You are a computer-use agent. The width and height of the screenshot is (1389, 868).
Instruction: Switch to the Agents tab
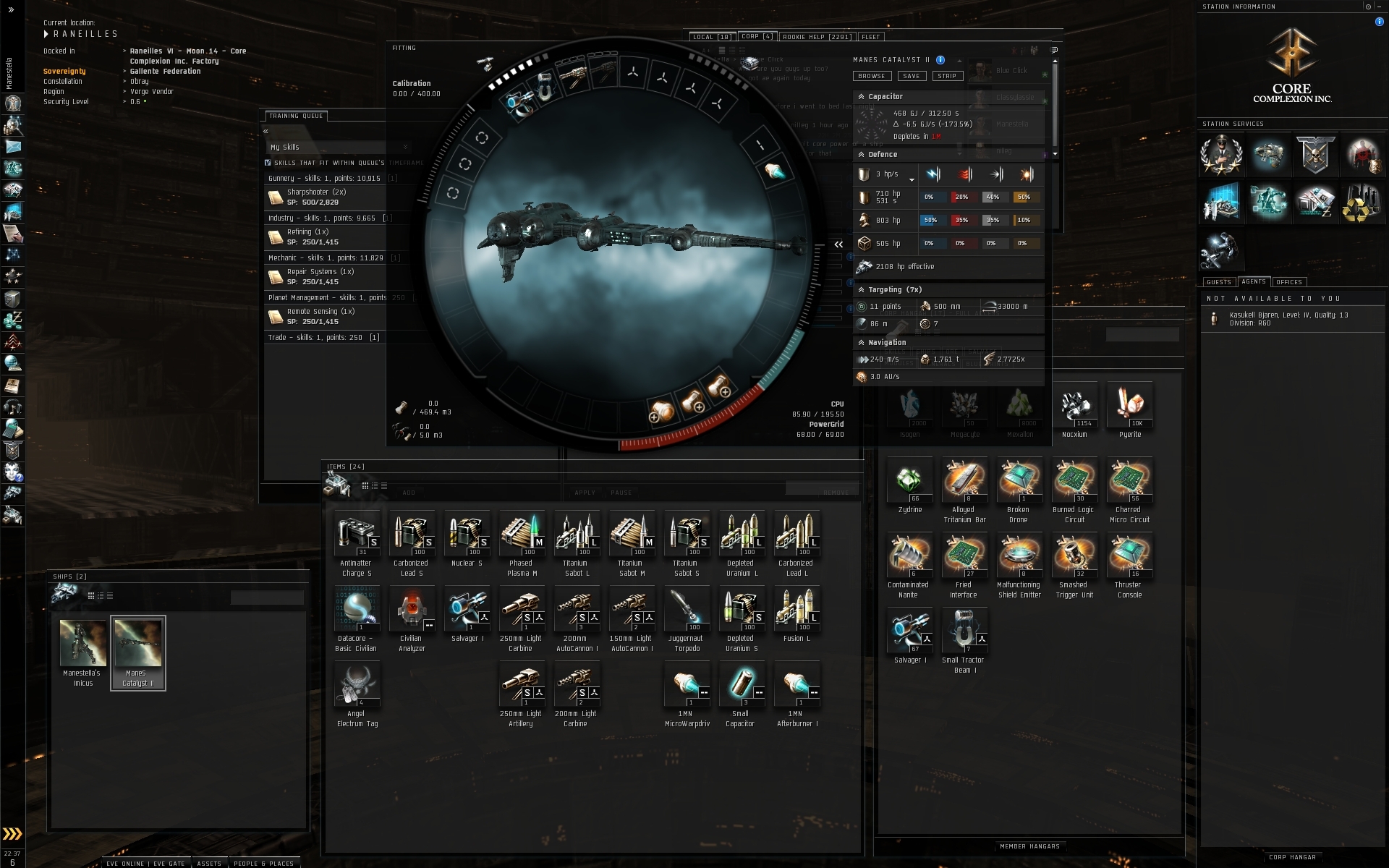[1253, 282]
